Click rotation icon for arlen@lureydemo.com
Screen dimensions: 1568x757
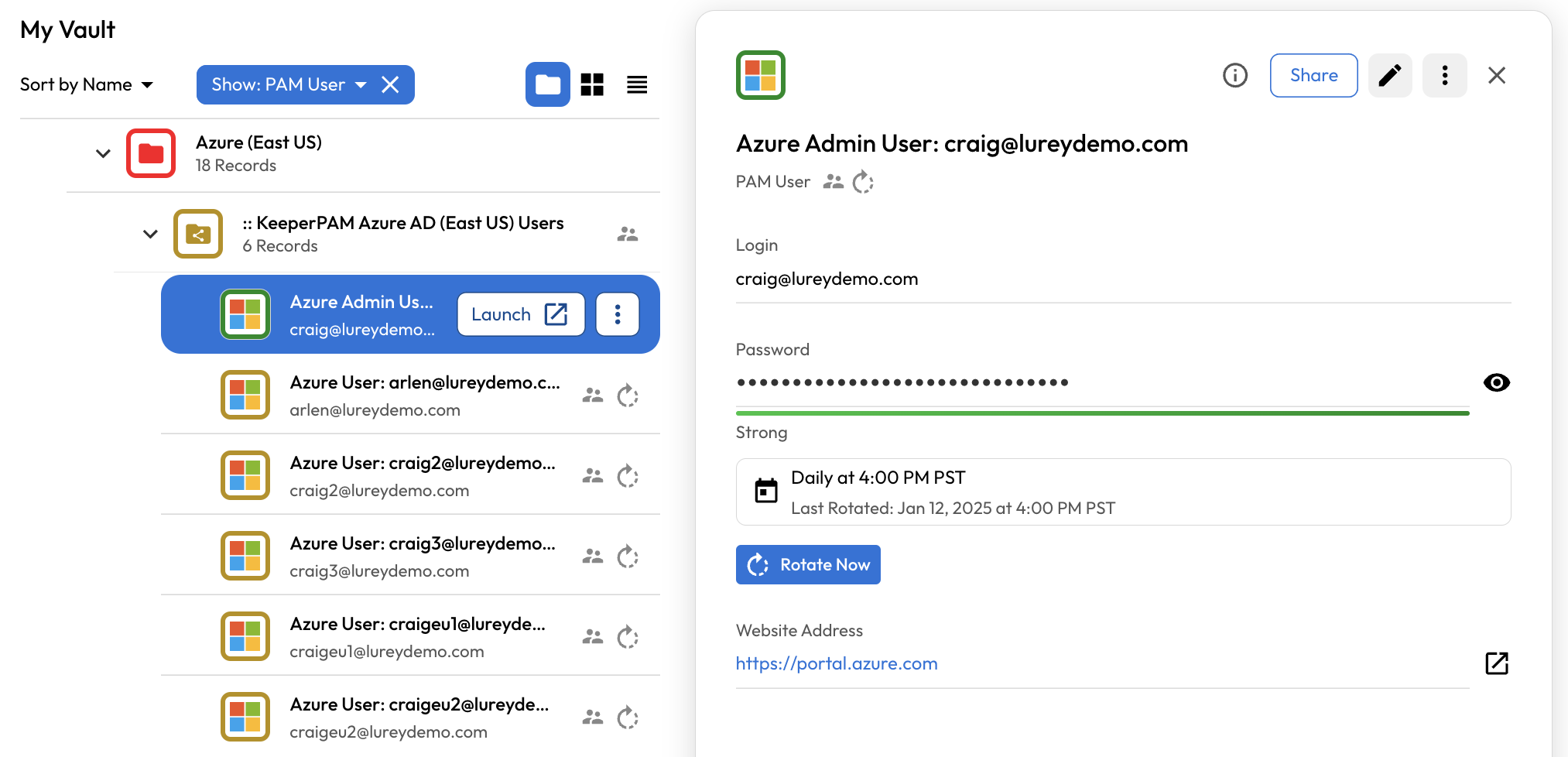627,396
